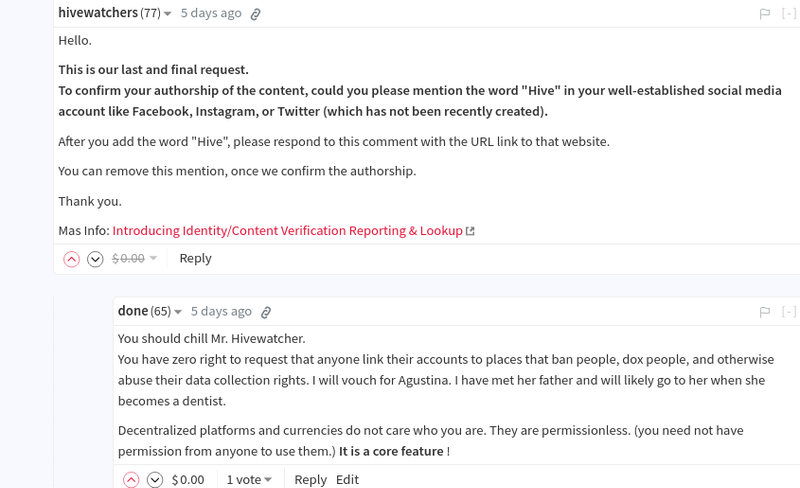Flag the hivewatchers comment

[765, 14]
